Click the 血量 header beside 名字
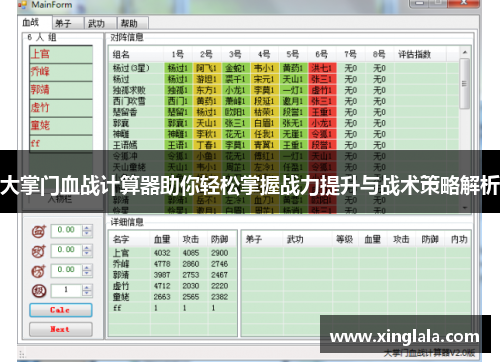The image size is (500, 362). tap(164, 239)
